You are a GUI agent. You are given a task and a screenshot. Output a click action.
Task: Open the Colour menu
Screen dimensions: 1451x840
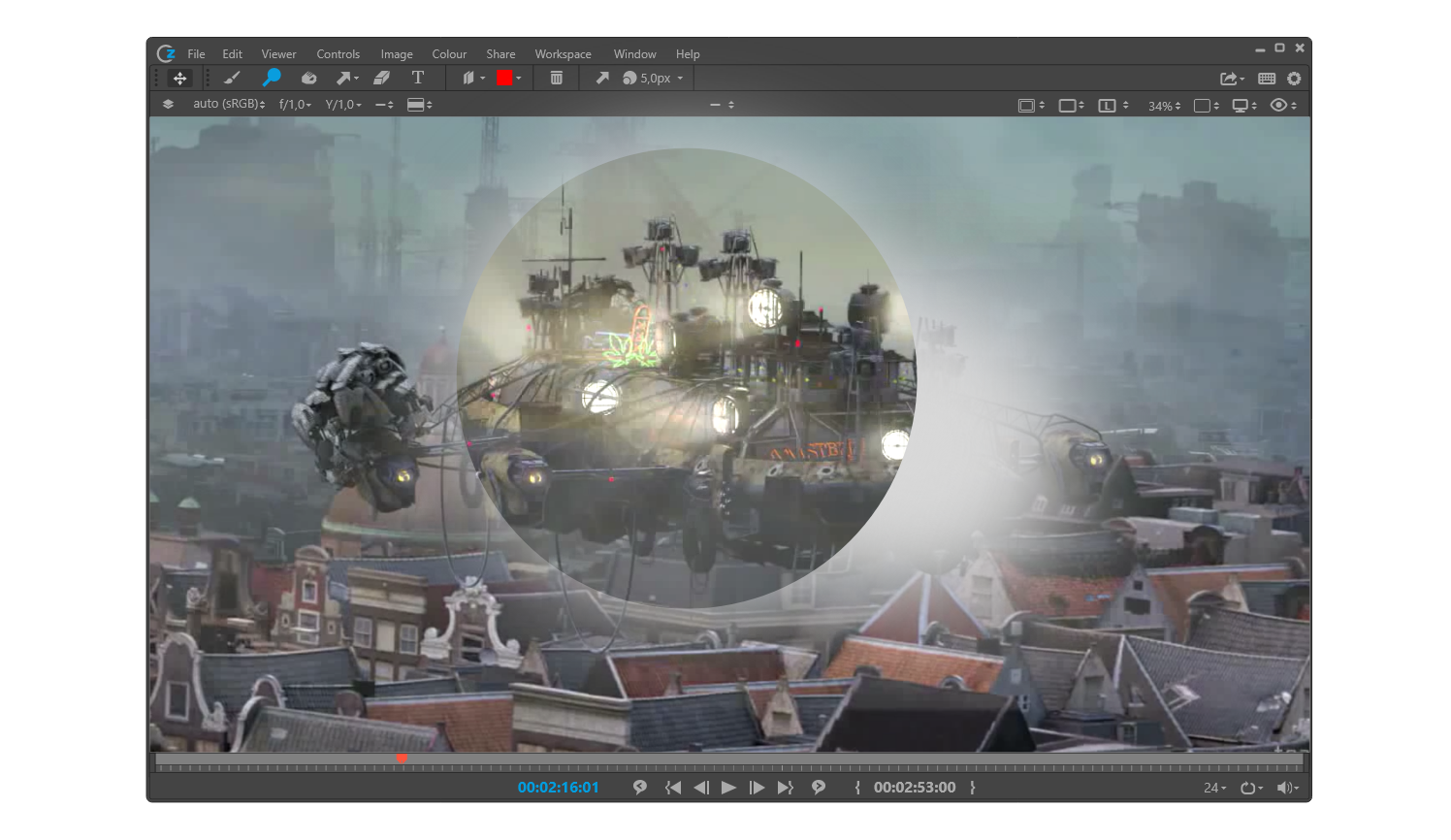pos(449,54)
